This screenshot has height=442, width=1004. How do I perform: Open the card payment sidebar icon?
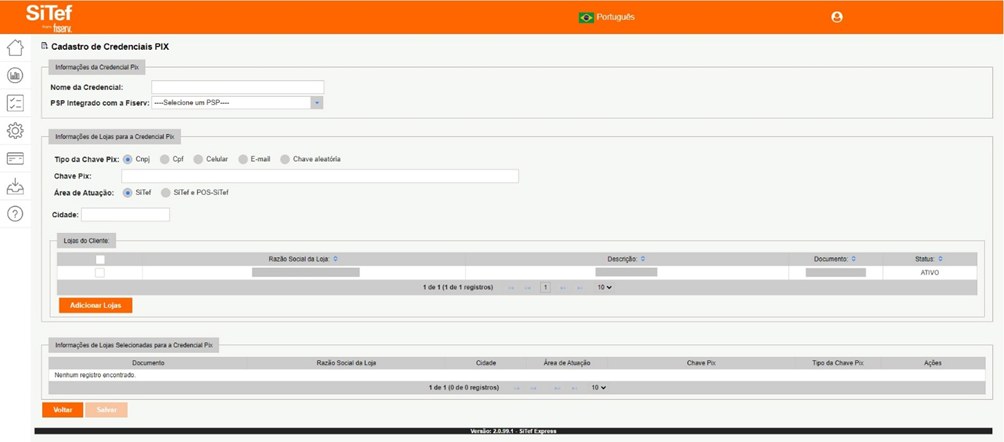(x=15, y=158)
